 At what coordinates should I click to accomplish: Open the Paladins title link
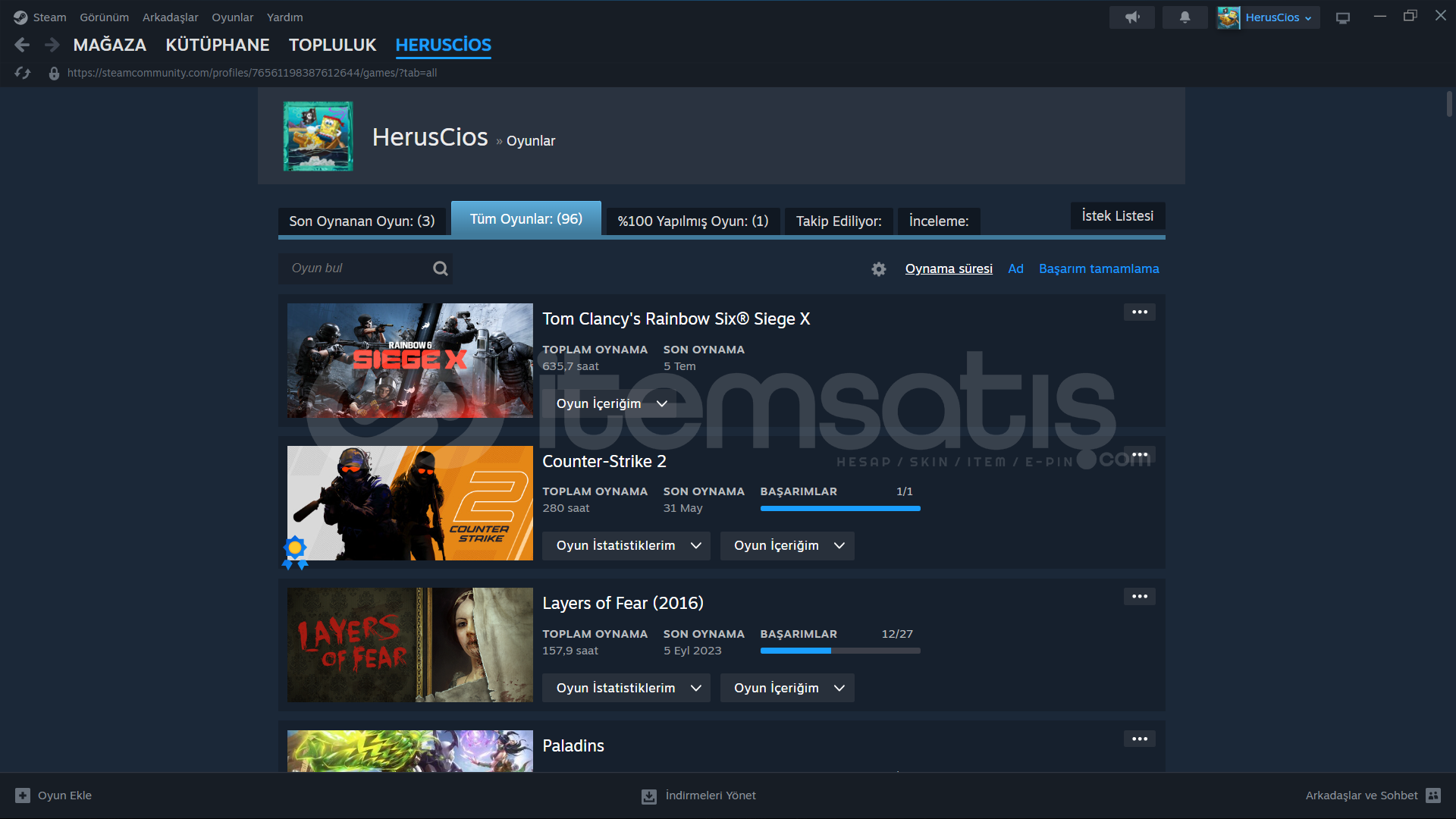(573, 746)
